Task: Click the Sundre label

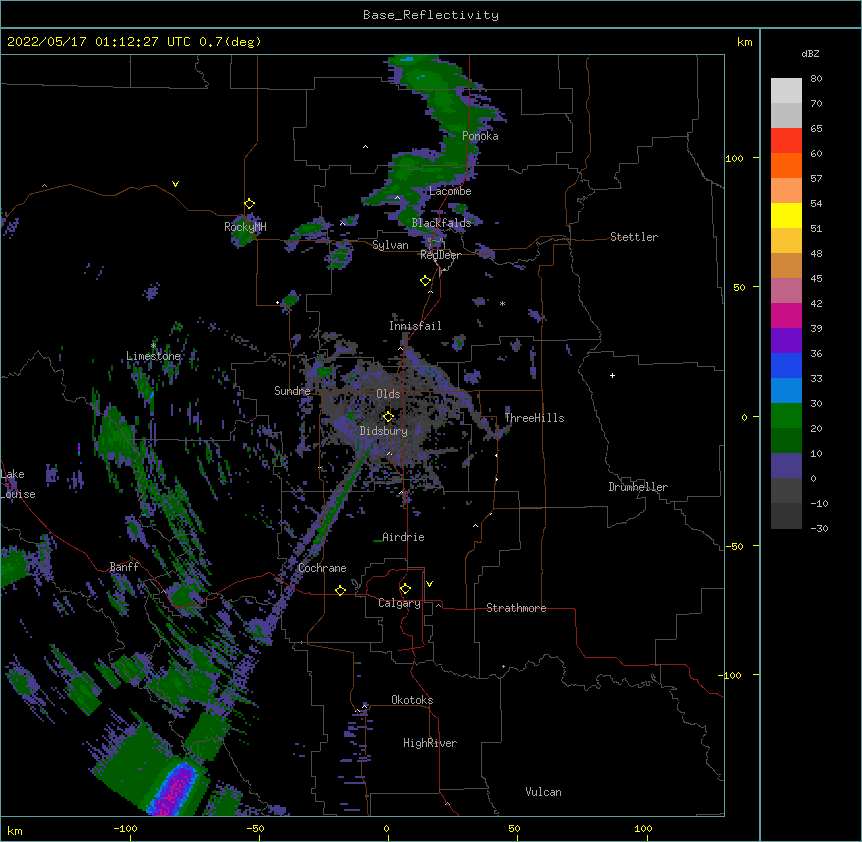Action: tap(292, 391)
